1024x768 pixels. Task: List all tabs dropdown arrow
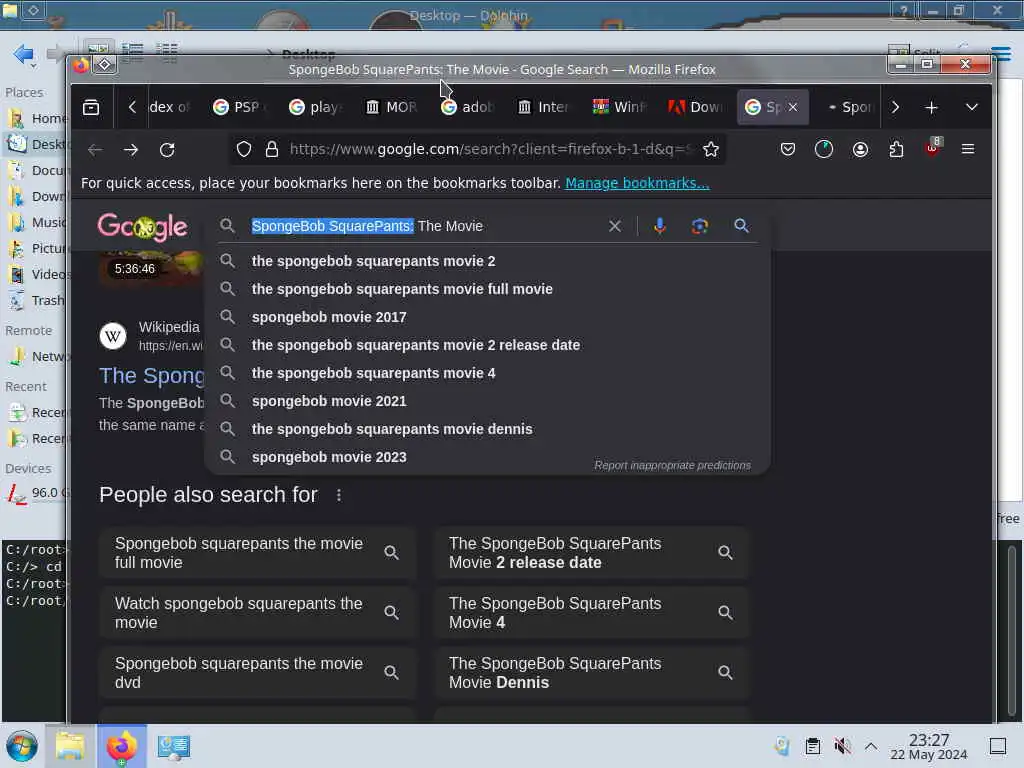click(972, 107)
